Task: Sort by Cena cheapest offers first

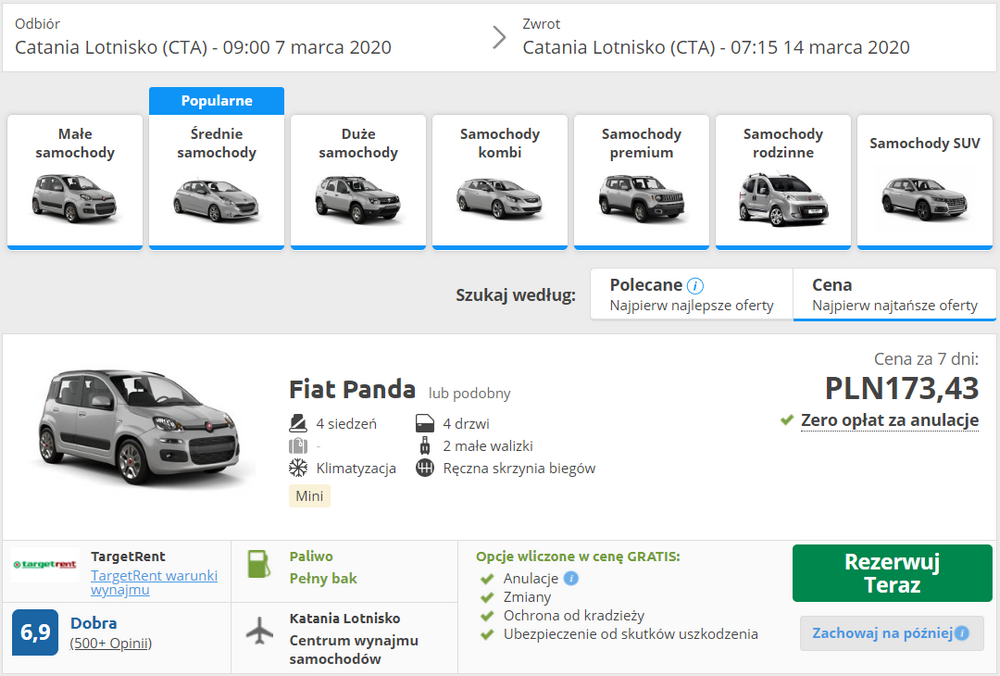Action: (894, 294)
